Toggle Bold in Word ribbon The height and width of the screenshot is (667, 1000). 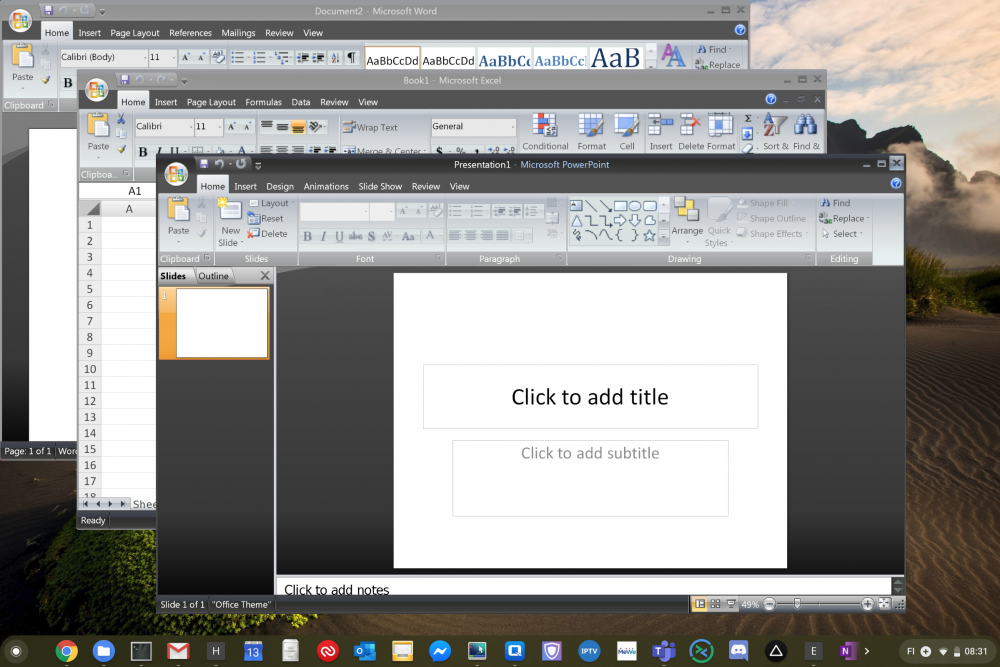(68, 82)
